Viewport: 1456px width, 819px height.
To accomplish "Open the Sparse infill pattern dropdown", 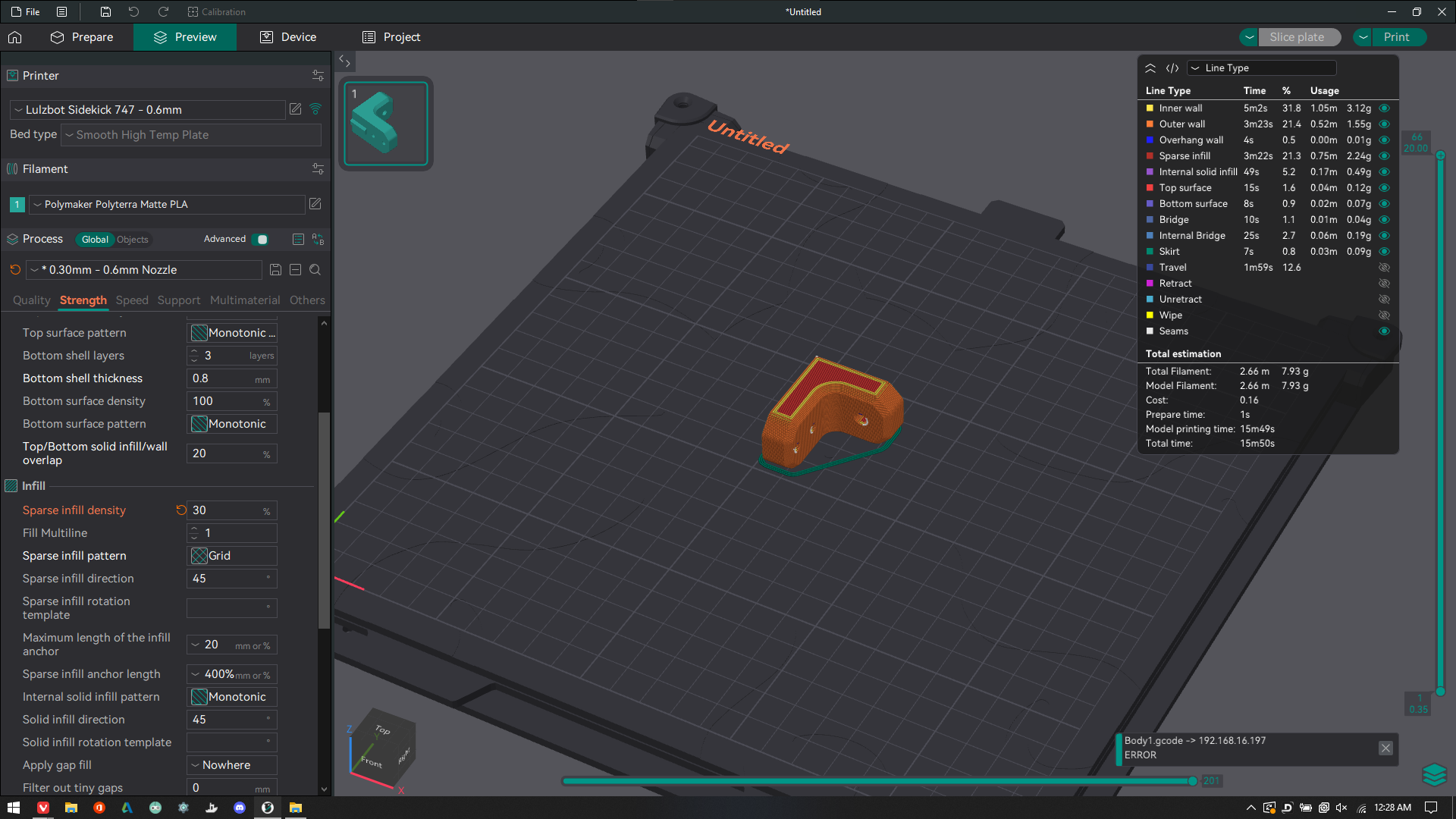I will pos(232,556).
